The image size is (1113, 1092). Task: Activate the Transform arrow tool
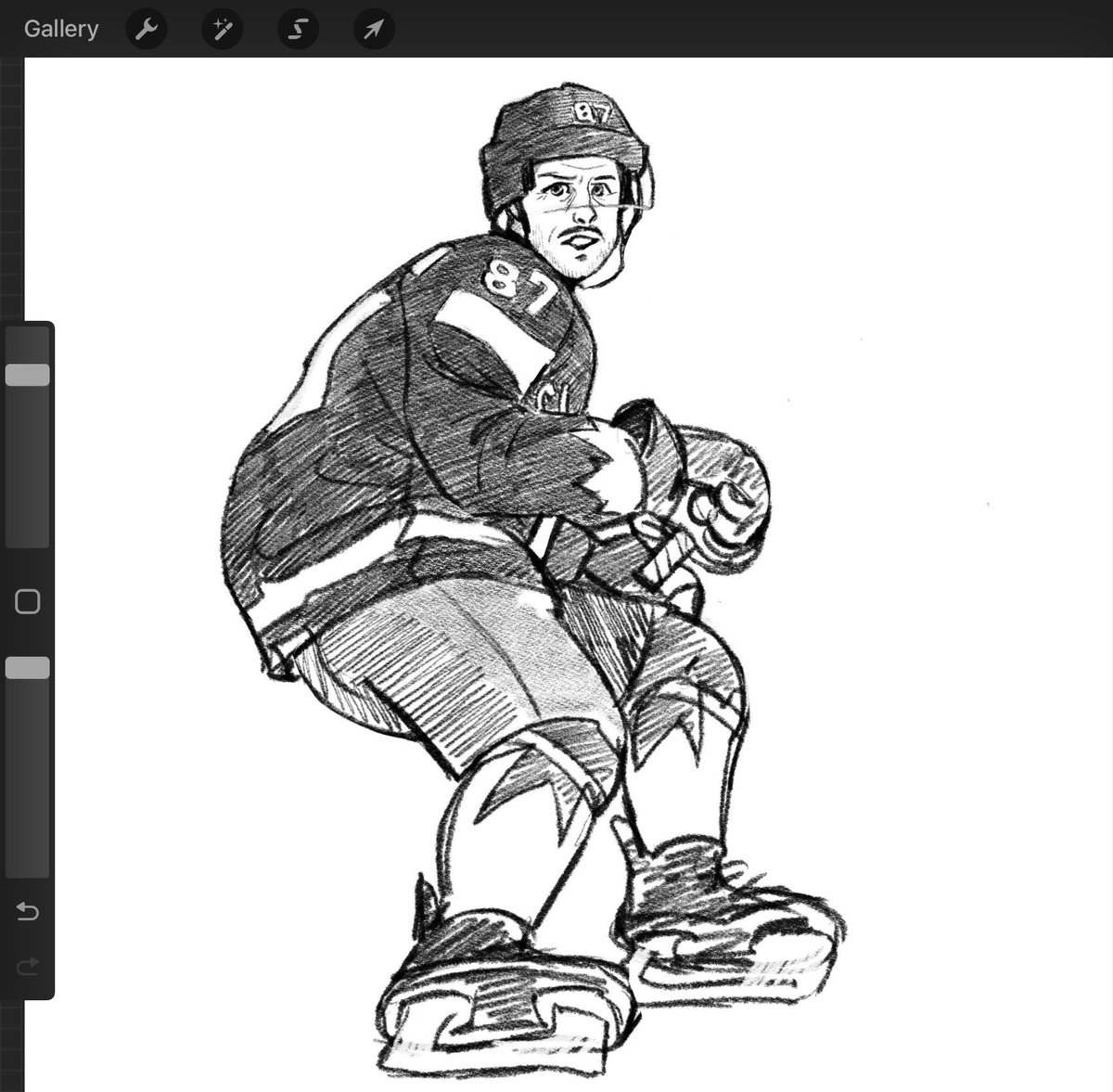click(x=374, y=30)
